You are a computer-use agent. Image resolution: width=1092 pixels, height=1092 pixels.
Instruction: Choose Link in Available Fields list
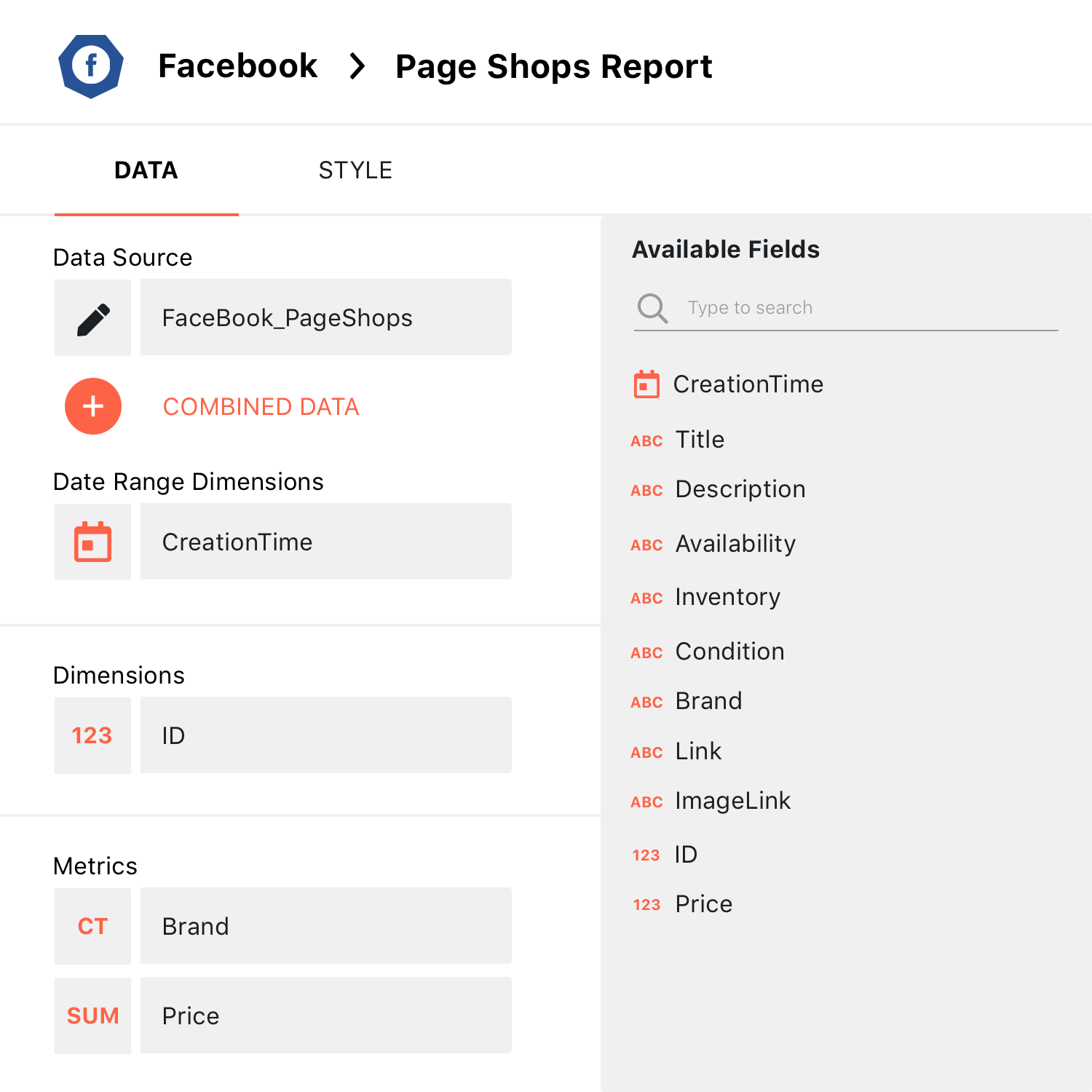click(699, 751)
